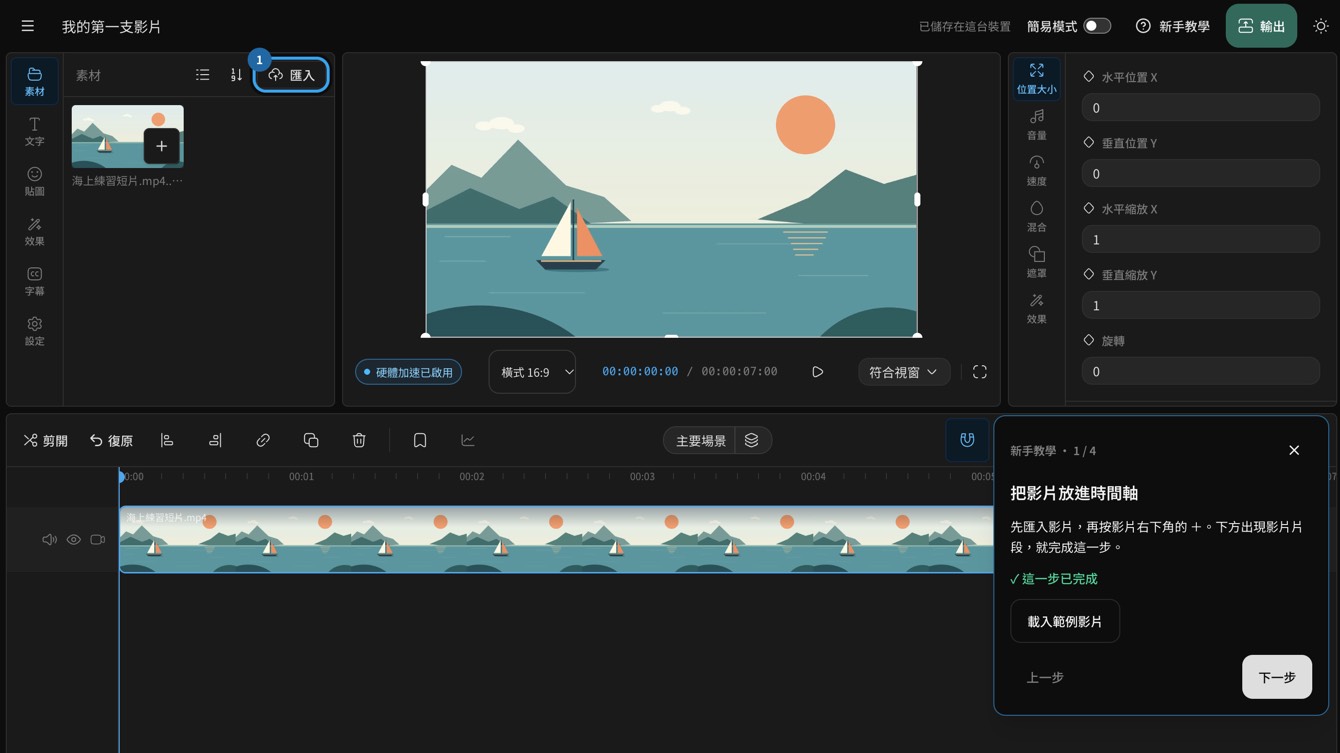Switch to the light theme sun icon
Viewport: 1340px width, 753px height.
1320,26
